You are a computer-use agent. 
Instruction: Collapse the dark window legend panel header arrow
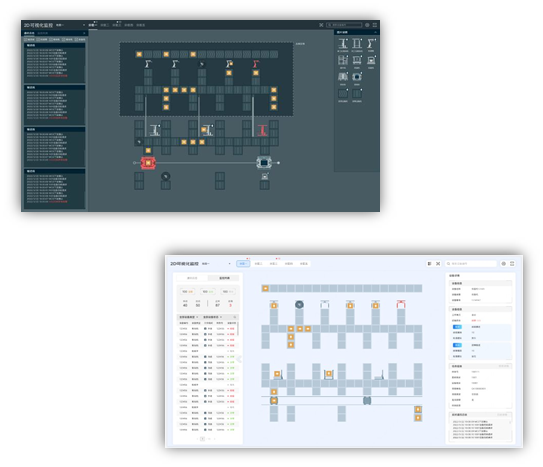click(375, 32)
